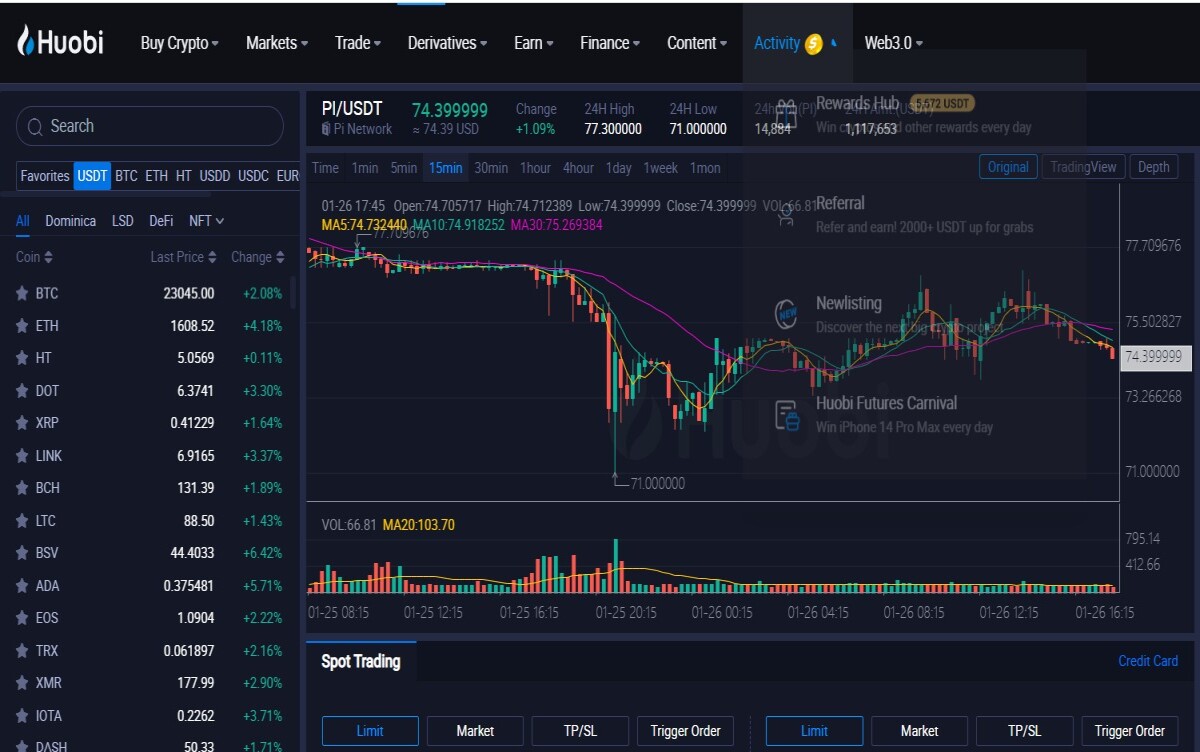Click the Activity coin icon

tap(814, 43)
